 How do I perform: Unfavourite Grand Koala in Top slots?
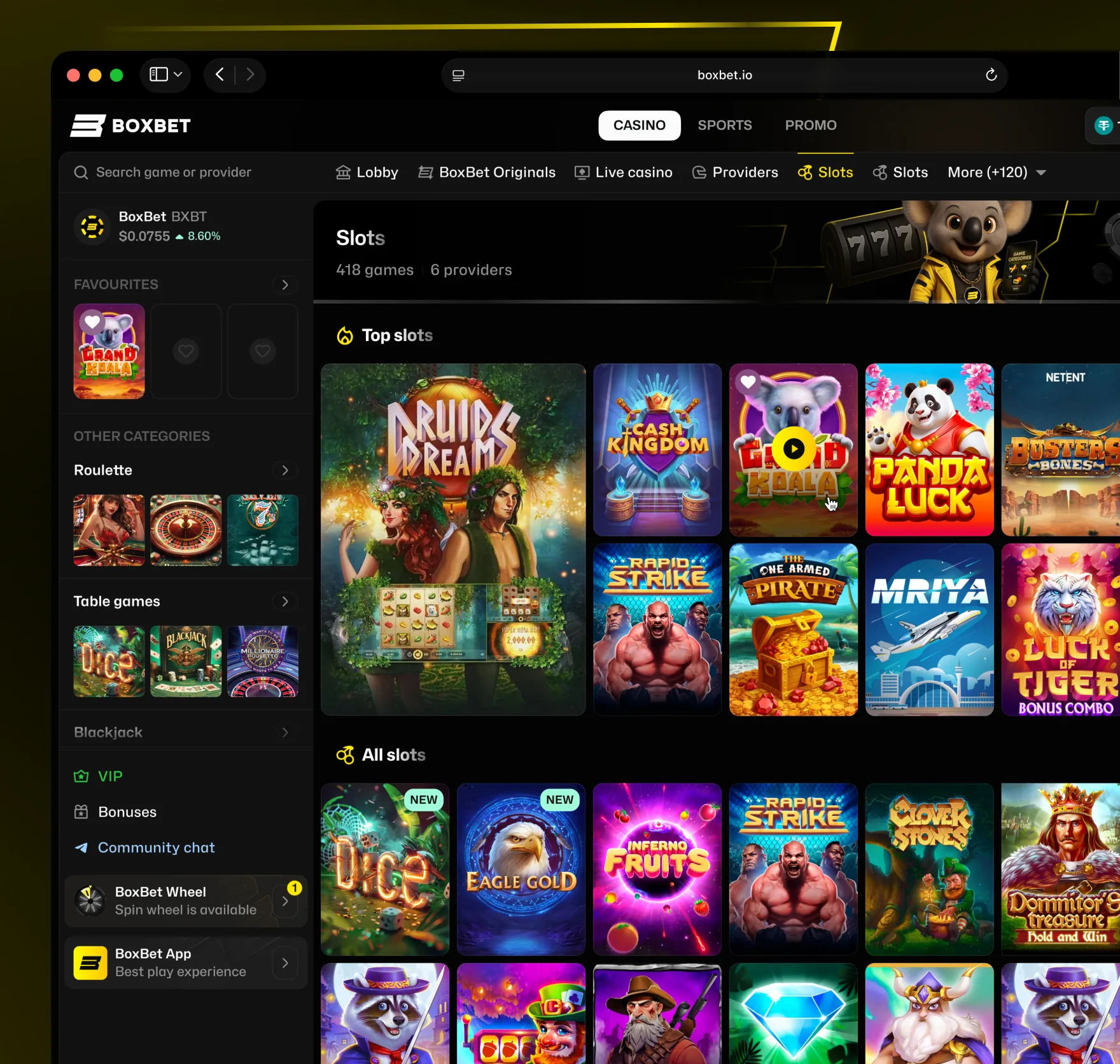tap(748, 382)
